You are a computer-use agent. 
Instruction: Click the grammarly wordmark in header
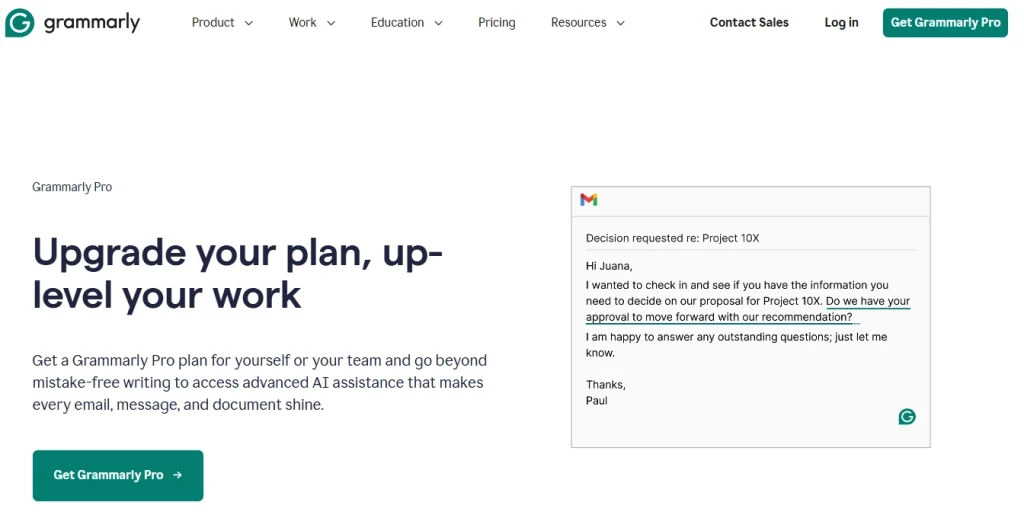pos(92,23)
